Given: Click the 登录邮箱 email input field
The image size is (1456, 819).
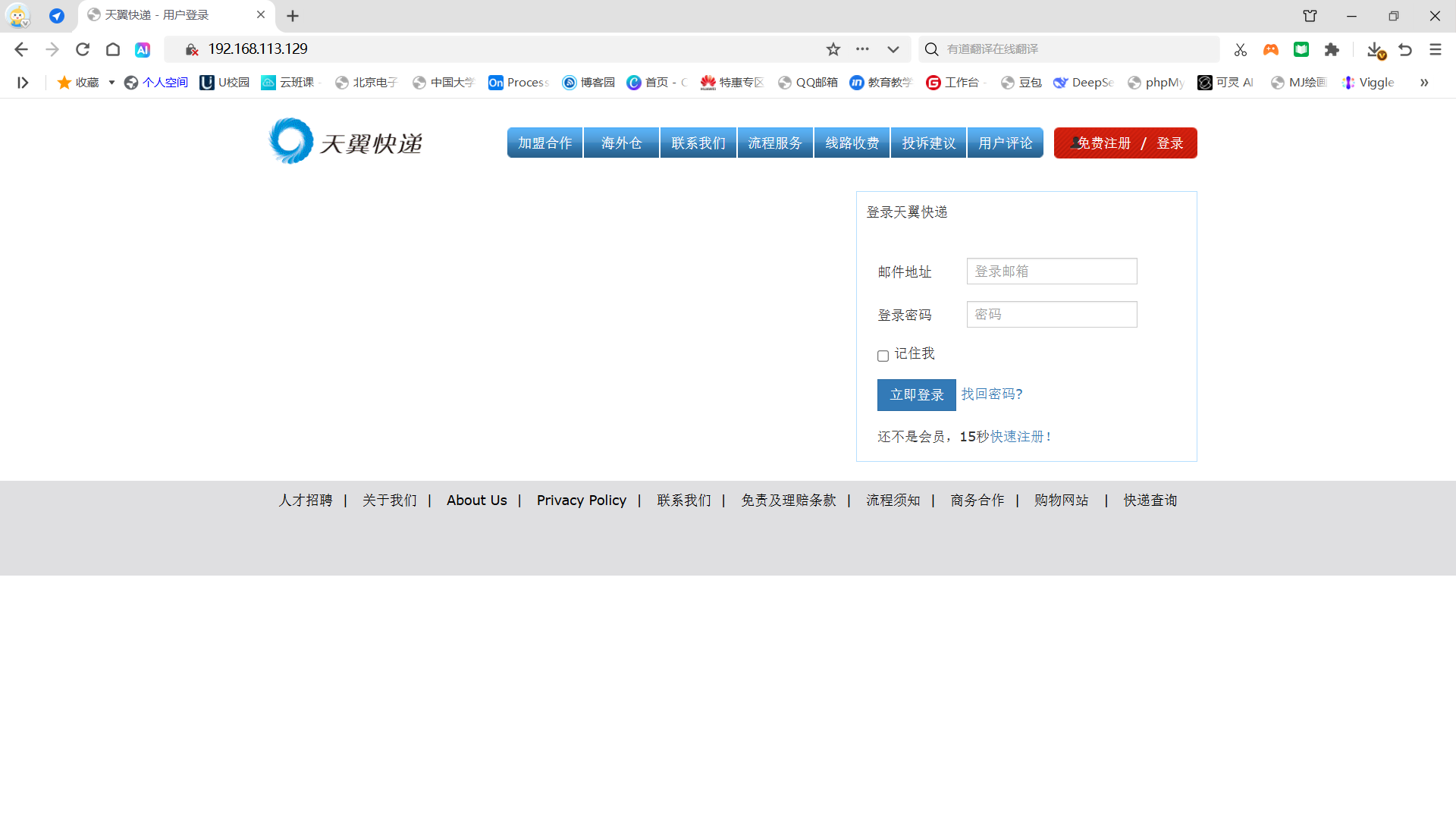Looking at the screenshot, I should (x=1051, y=271).
